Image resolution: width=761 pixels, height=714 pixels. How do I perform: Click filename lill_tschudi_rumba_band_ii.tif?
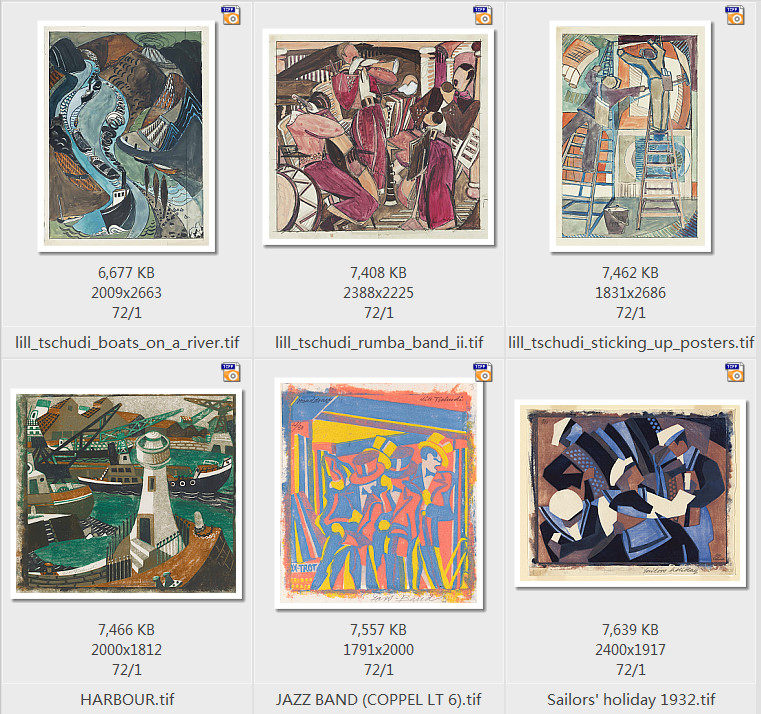(379, 343)
